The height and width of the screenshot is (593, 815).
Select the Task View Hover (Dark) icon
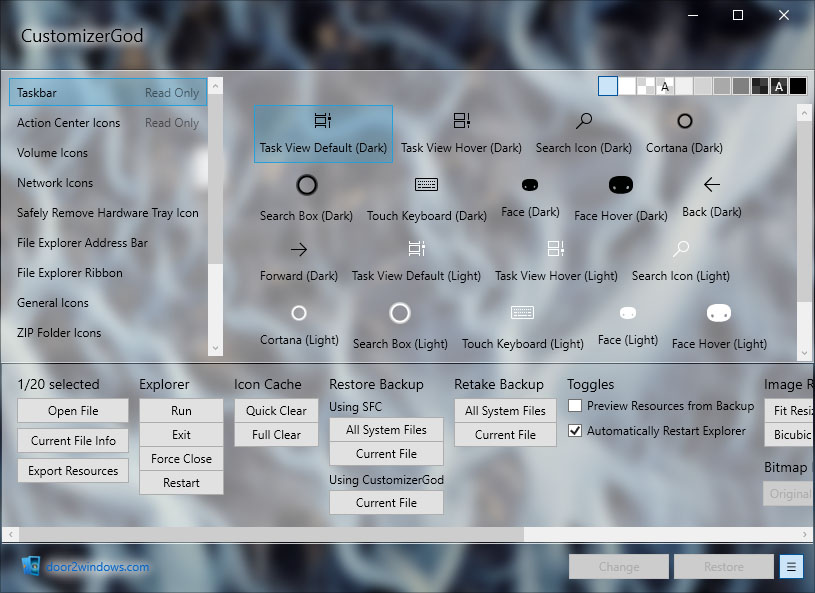pos(461,134)
